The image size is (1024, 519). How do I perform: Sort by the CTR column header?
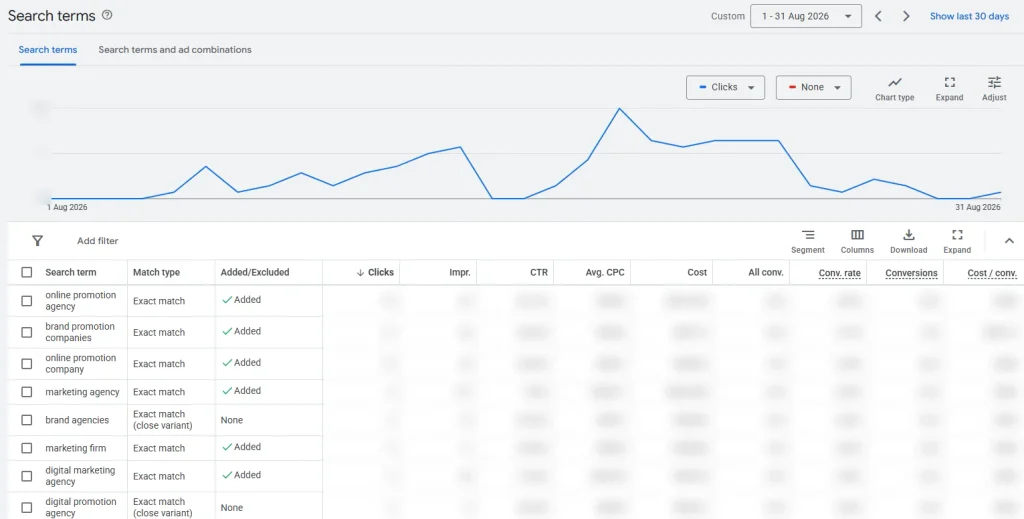[539, 272]
